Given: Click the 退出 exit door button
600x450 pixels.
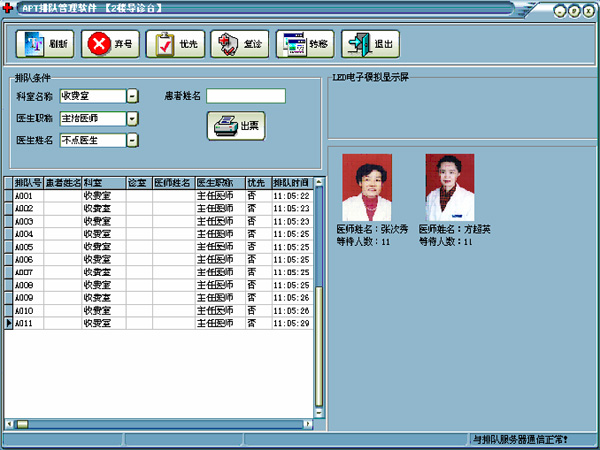Looking at the screenshot, I should pyautogui.click(x=369, y=44).
